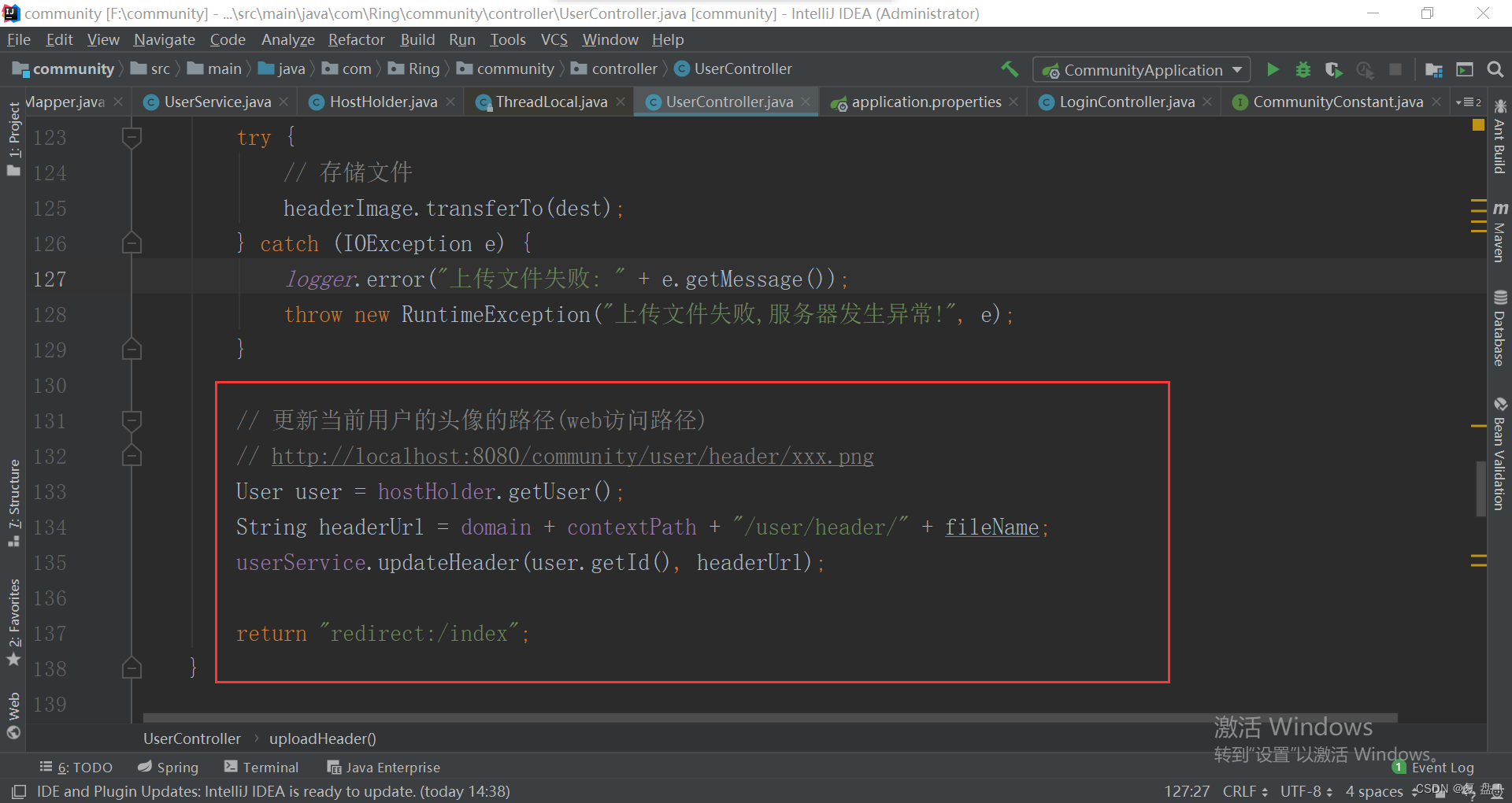The height and width of the screenshot is (803, 1512).
Task: Open the VCS menu
Action: [554, 39]
